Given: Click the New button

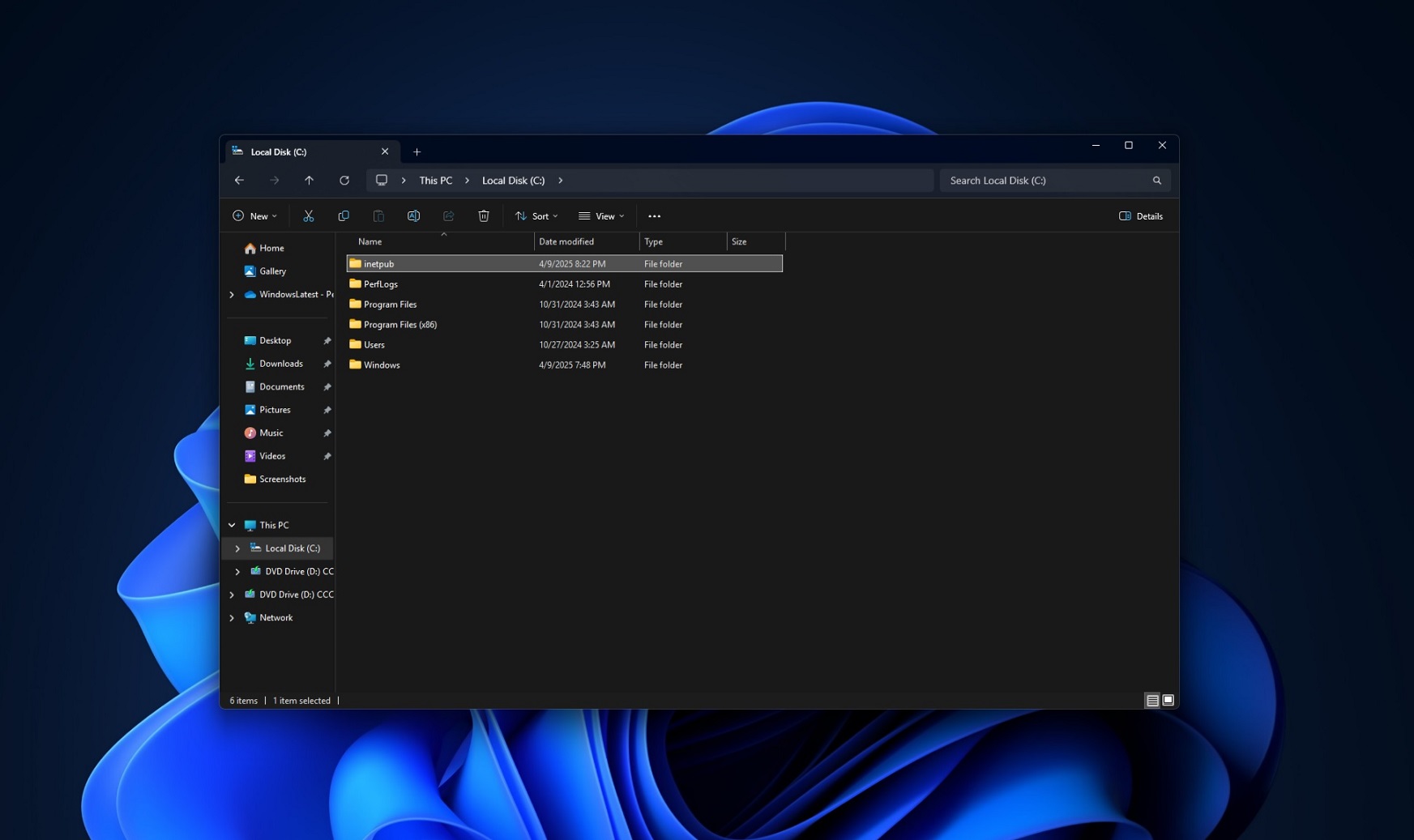Looking at the screenshot, I should coord(254,215).
